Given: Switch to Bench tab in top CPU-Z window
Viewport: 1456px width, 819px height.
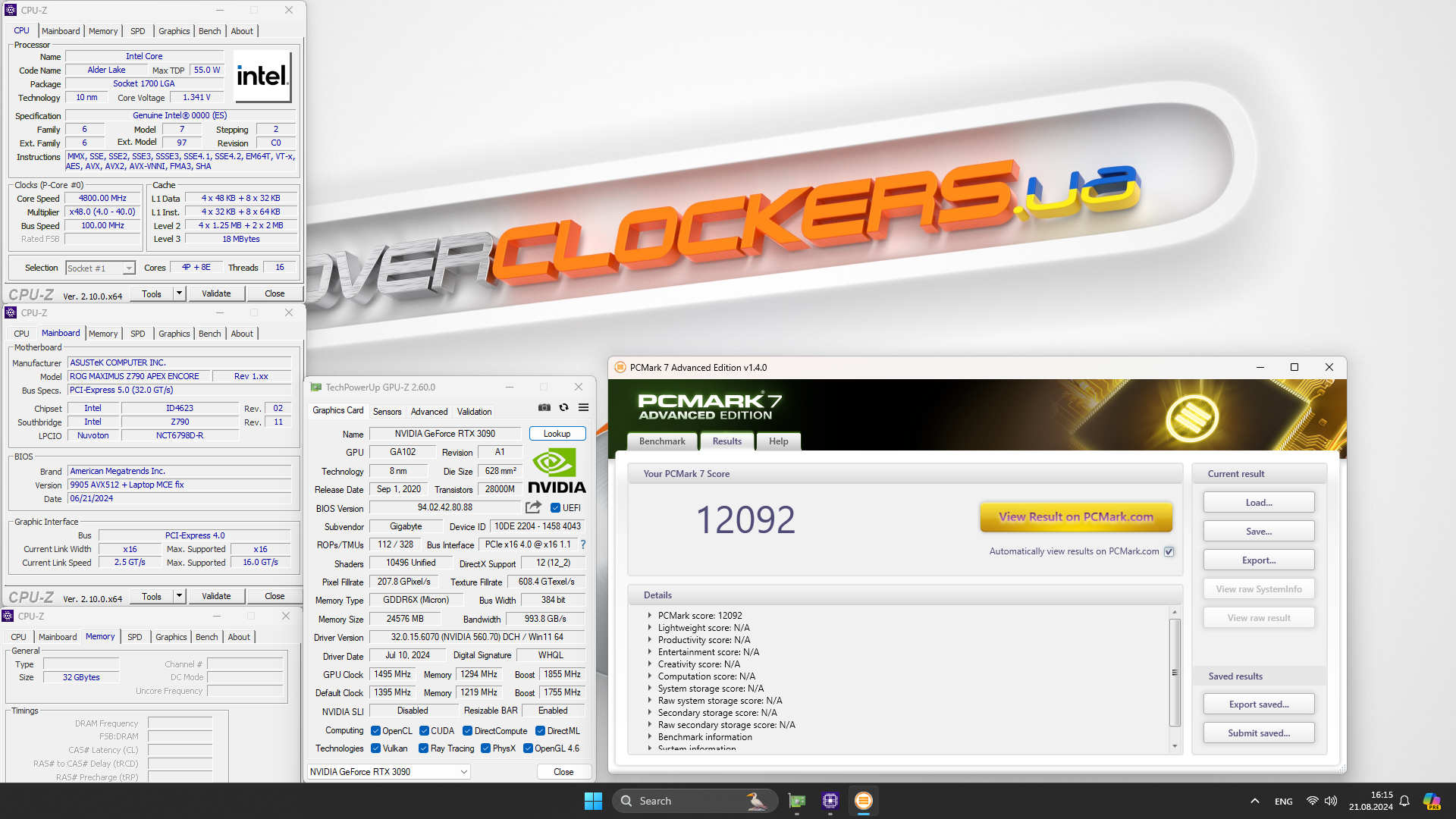Looking at the screenshot, I should tap(210, 31).
